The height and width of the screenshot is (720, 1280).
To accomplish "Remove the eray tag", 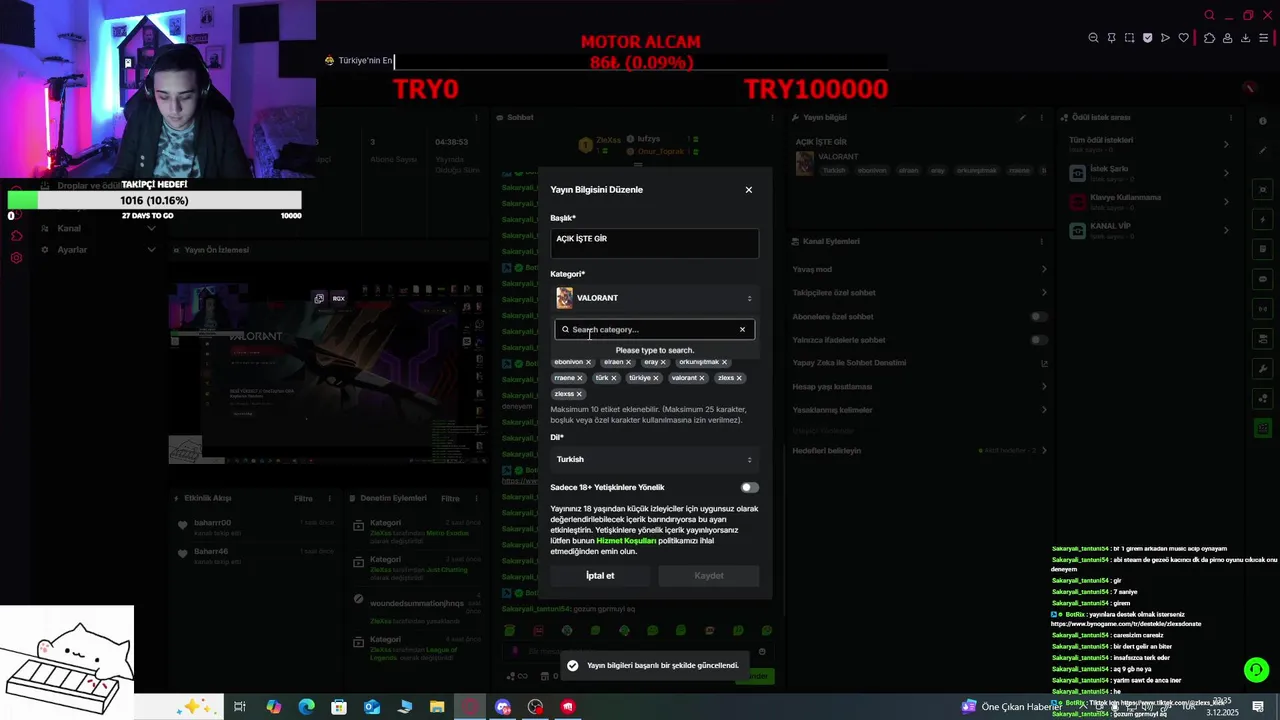I will [664, 362].
